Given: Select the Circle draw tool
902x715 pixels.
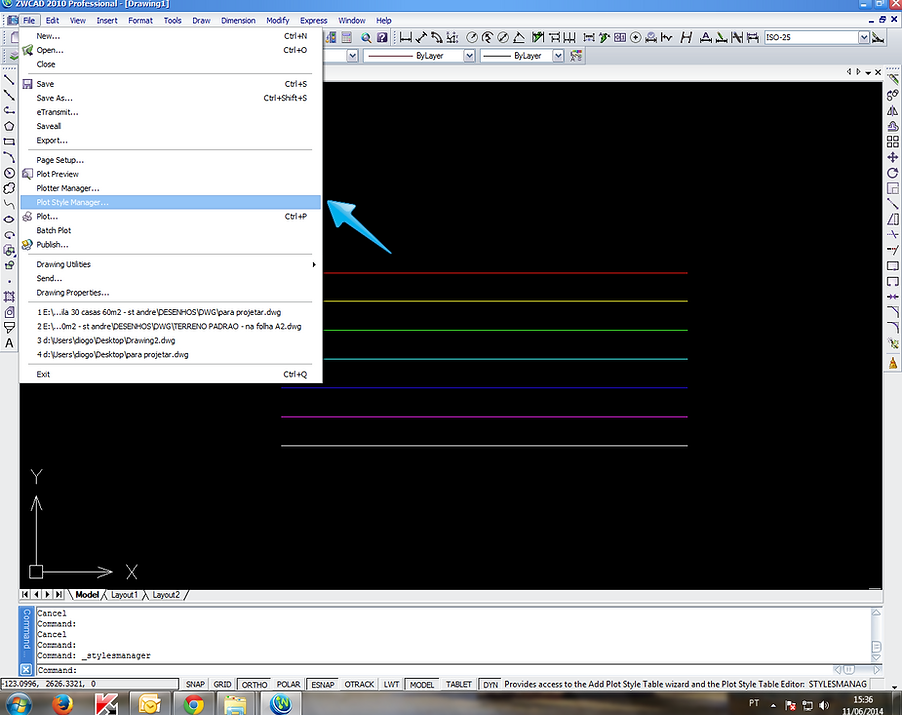Looking at the screenshot, I should point(9,173).
